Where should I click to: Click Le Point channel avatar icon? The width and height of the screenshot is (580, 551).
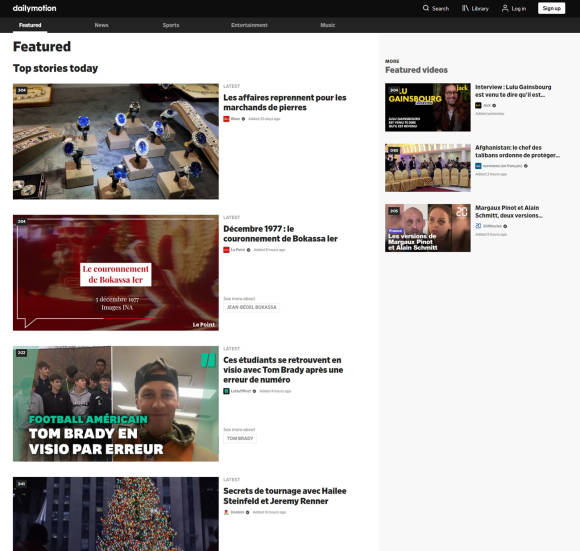coord(226,250)
